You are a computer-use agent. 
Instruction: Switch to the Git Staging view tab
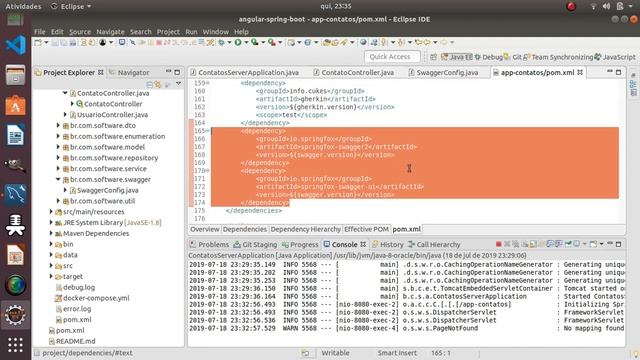tap(255, 244)
